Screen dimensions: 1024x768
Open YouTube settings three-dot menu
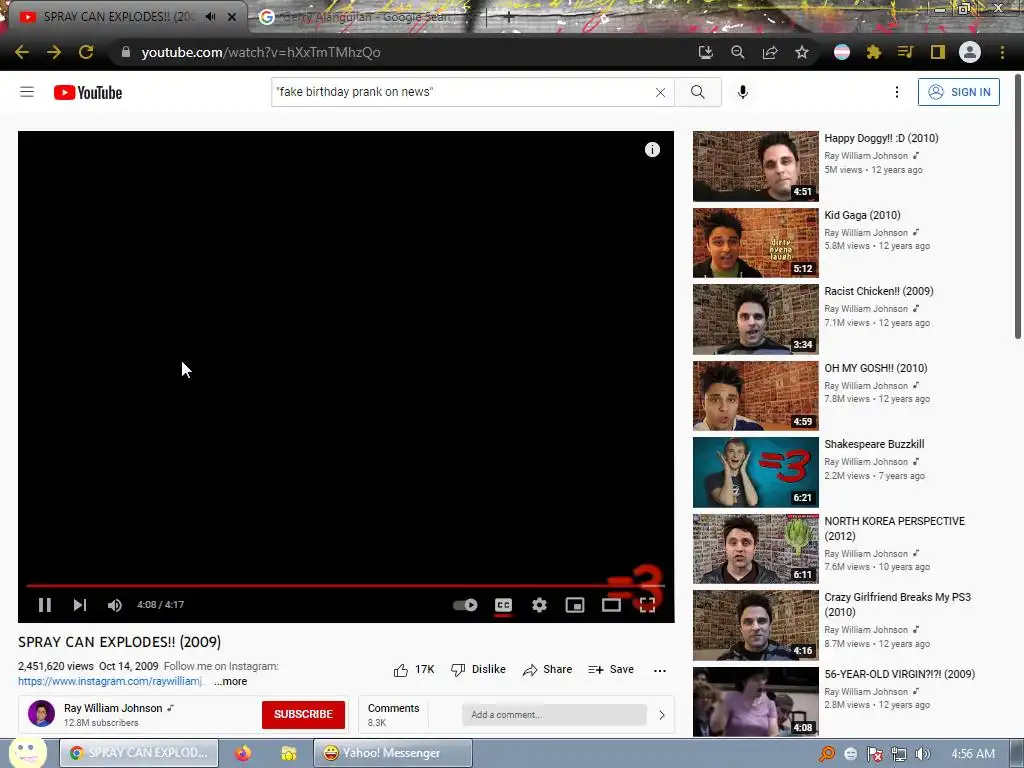click(897, 92)
